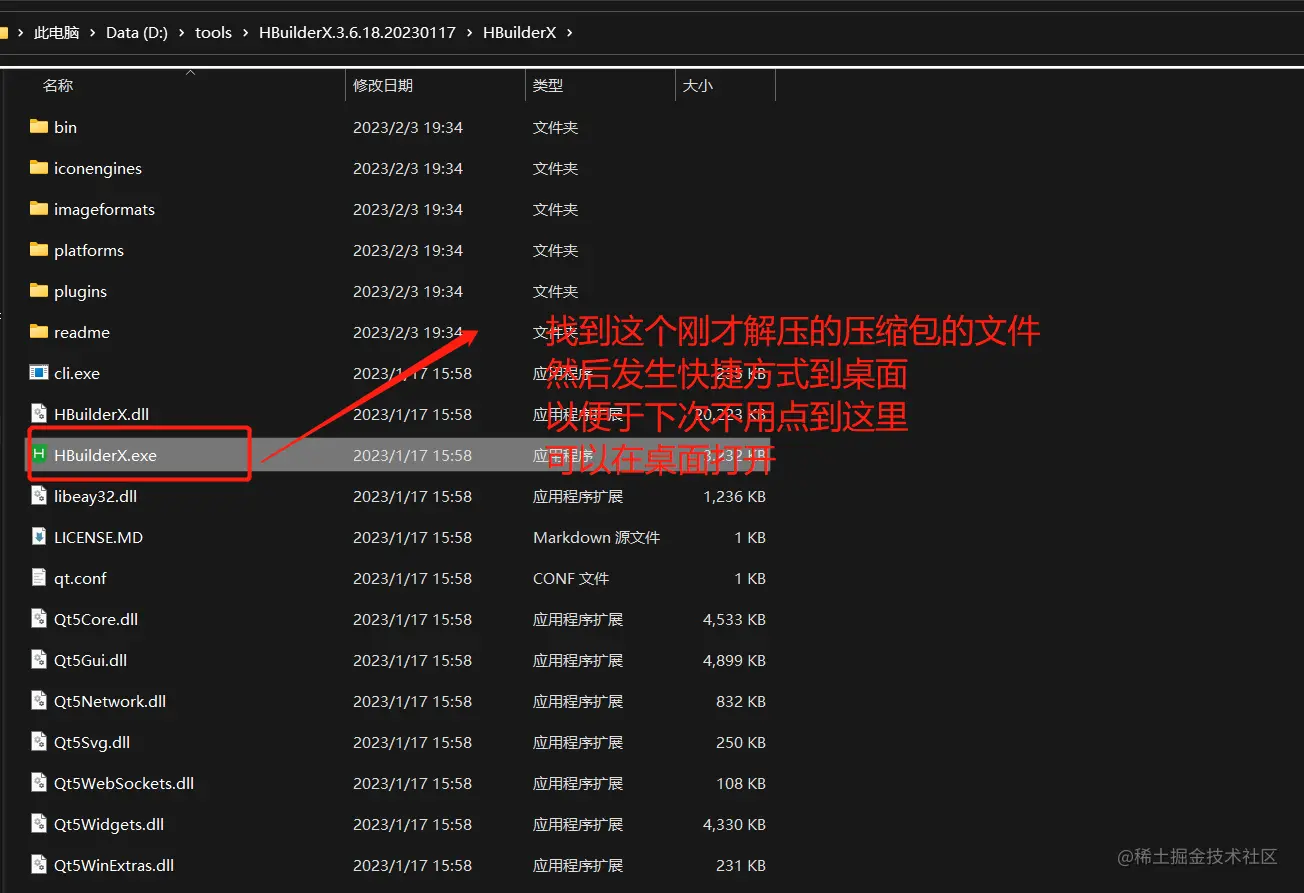Sort files by 类型 column header
1304x893 pixels.
point(548,86)
